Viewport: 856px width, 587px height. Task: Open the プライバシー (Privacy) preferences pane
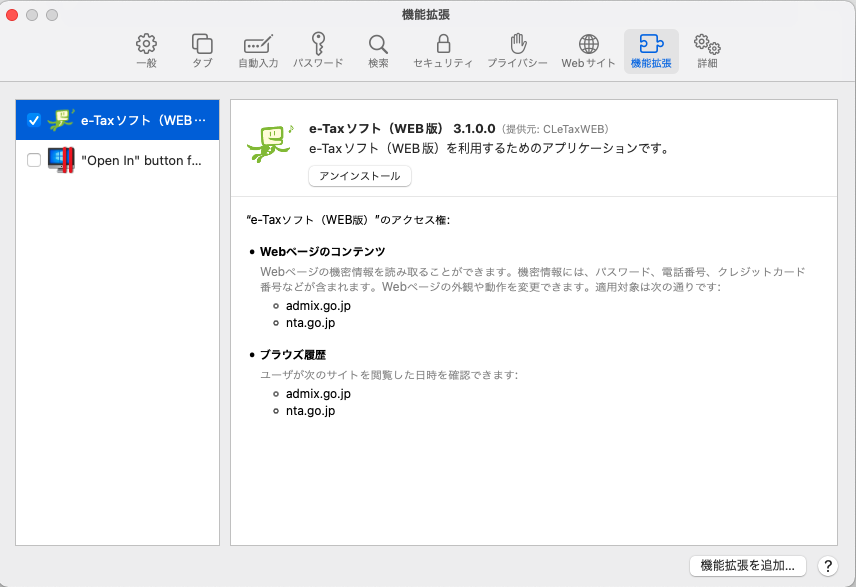tap(518, 51)
